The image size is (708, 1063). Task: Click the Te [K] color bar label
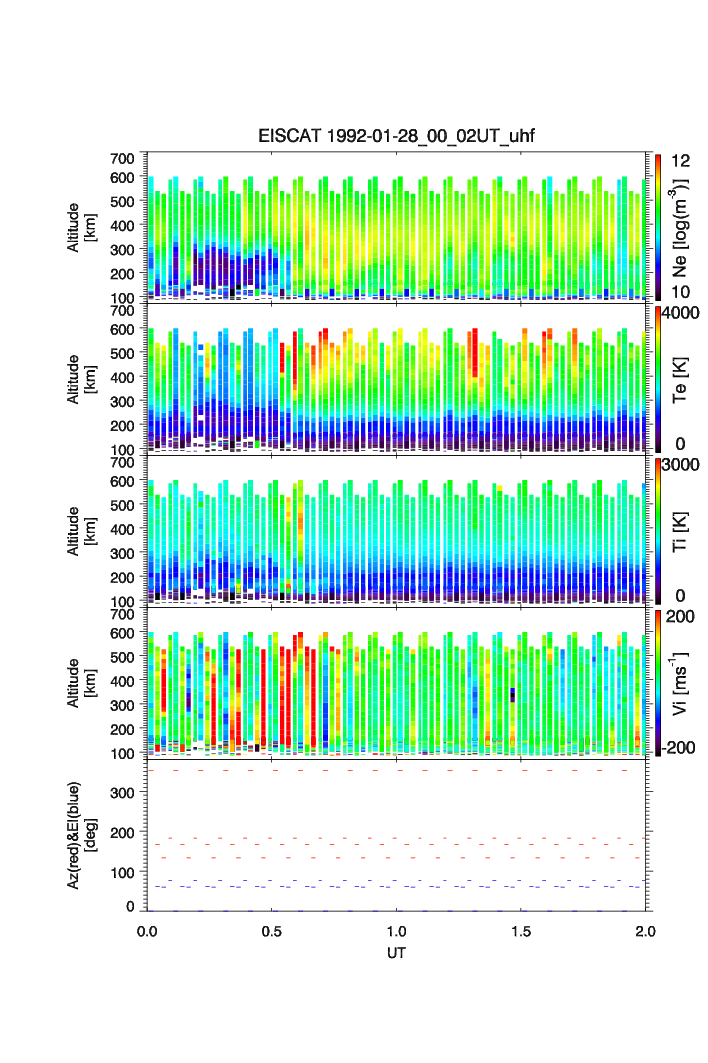tap(680, 380)
